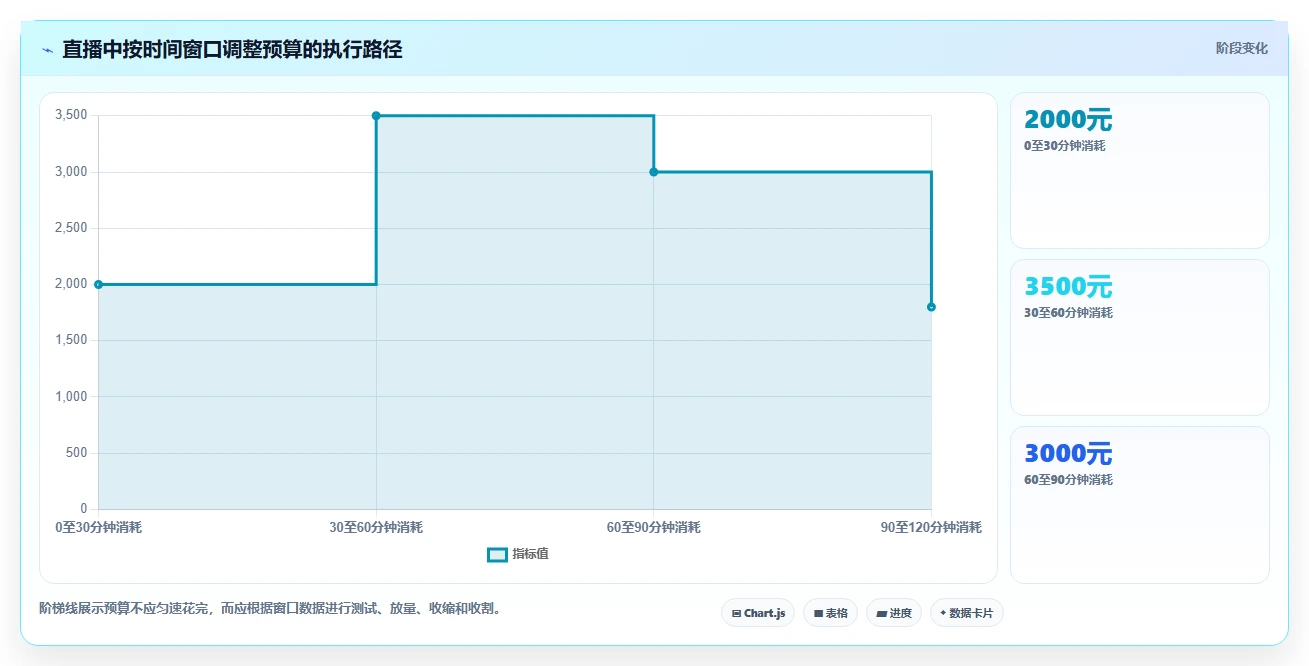Click the table icon in 表格 tag
This screenshot has width=1309, height=666.
818,613
